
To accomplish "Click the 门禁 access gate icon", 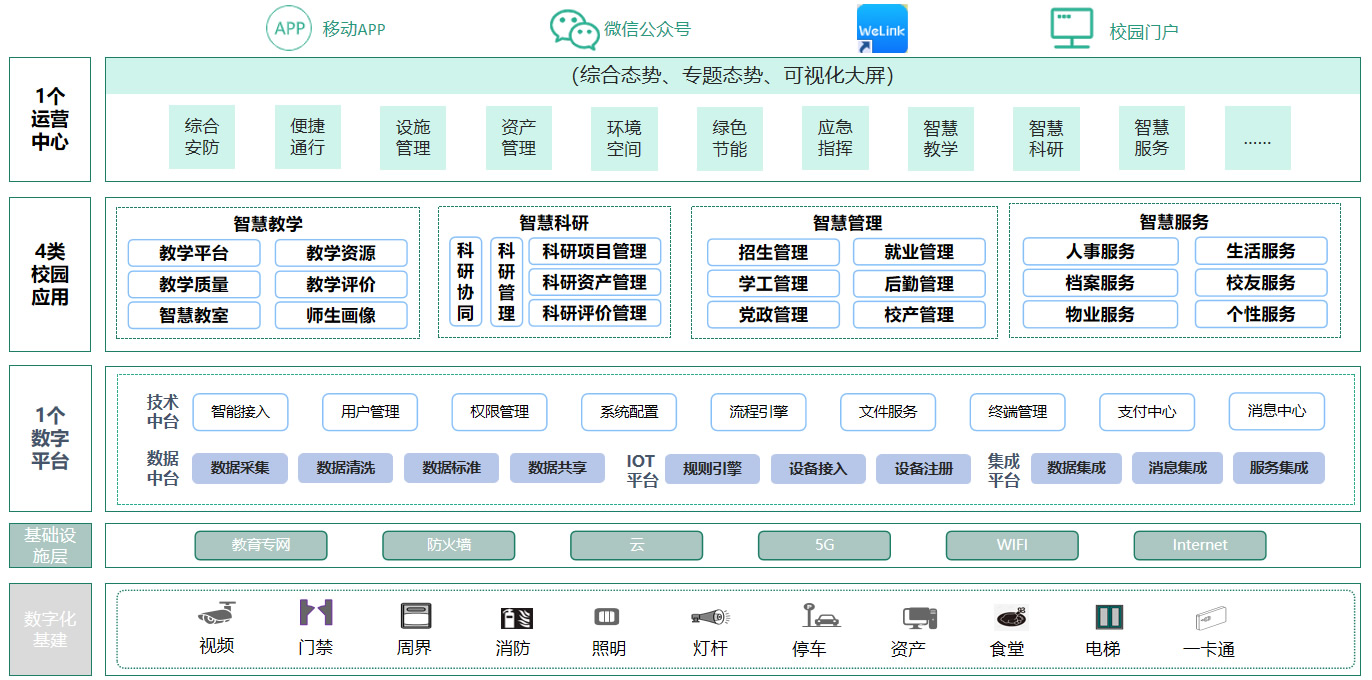I will [x=316, y=613].
